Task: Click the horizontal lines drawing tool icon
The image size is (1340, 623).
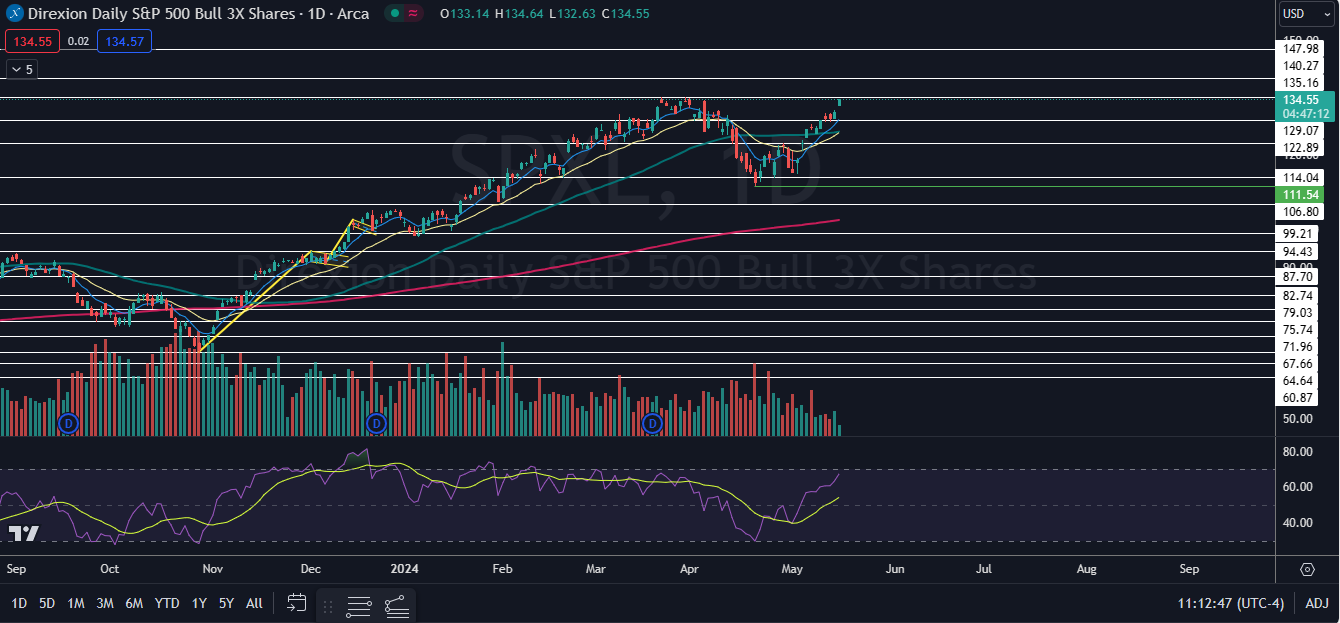Action: pyautogui.click(x=359, y=605)
